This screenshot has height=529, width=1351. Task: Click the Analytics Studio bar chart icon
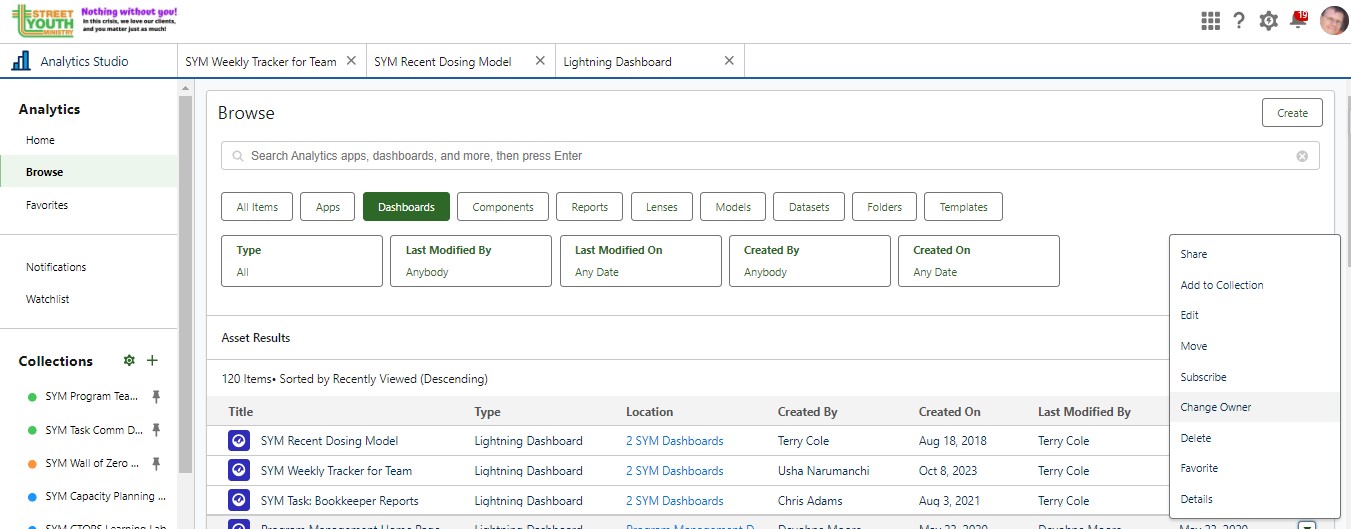21,61
